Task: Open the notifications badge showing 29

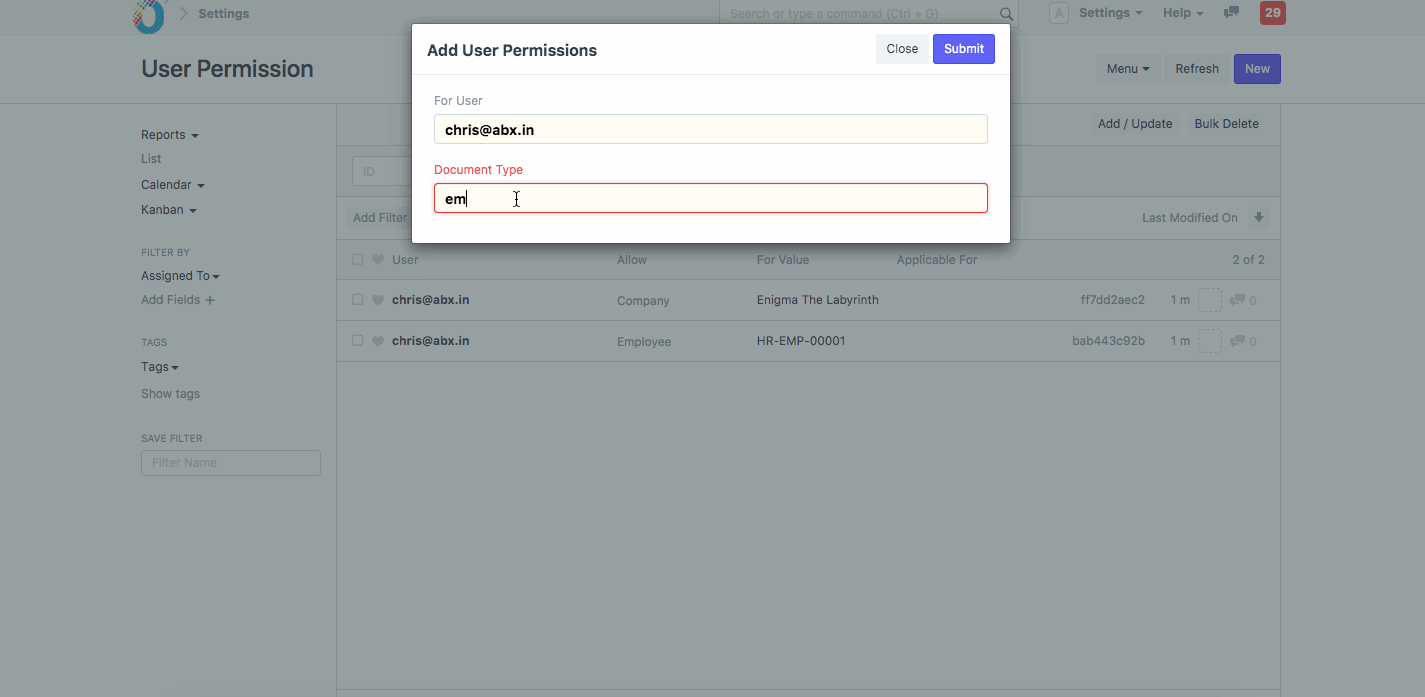Action: pyautogui.click(x=1272, y=13)
